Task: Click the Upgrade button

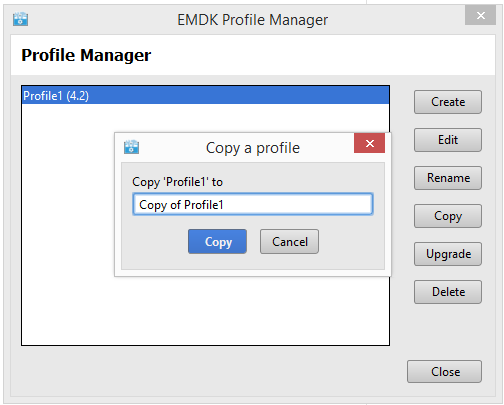Action: (x=448, y=254)
